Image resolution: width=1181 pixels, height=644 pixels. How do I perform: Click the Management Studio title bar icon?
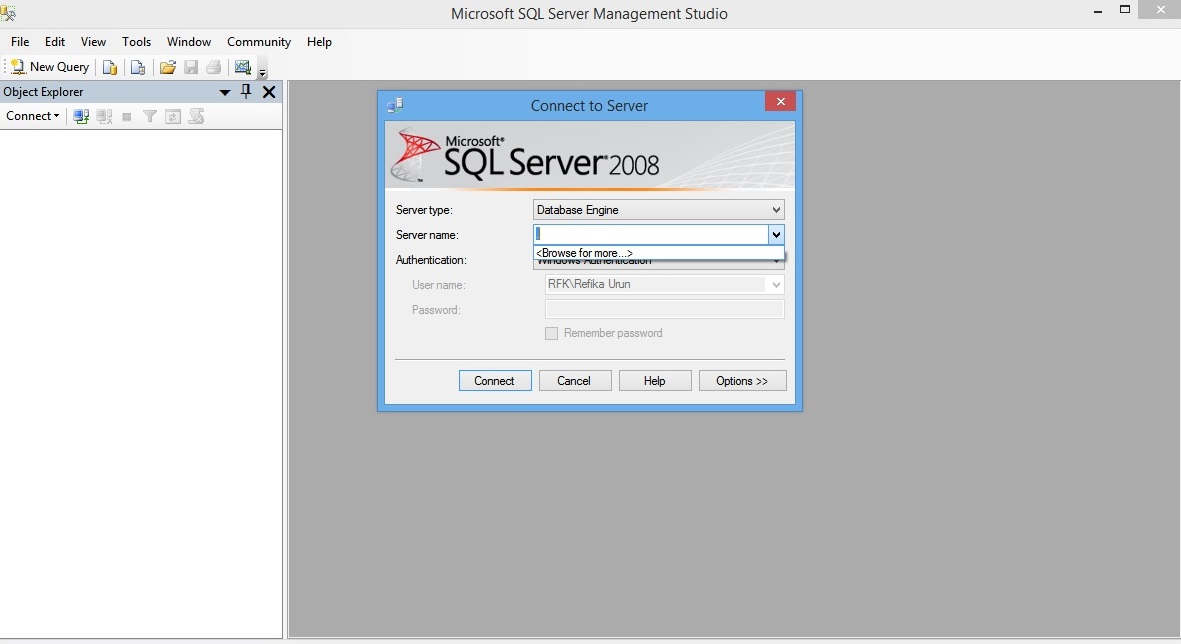point(8,11)
